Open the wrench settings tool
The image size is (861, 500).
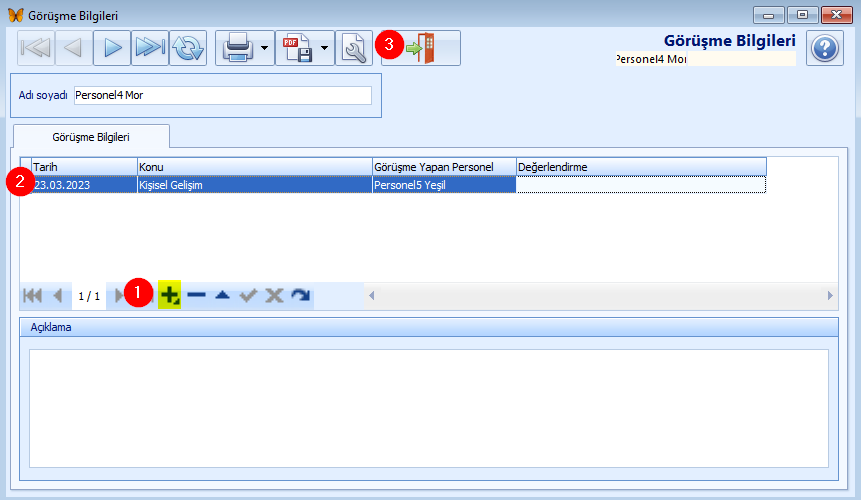353,48
